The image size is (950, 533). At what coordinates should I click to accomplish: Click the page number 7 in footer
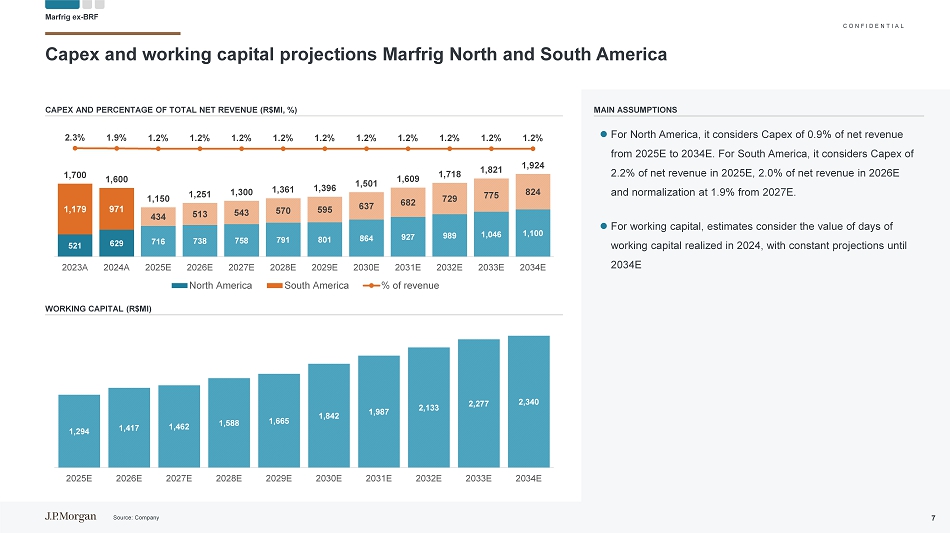click(x=933, y=517)
